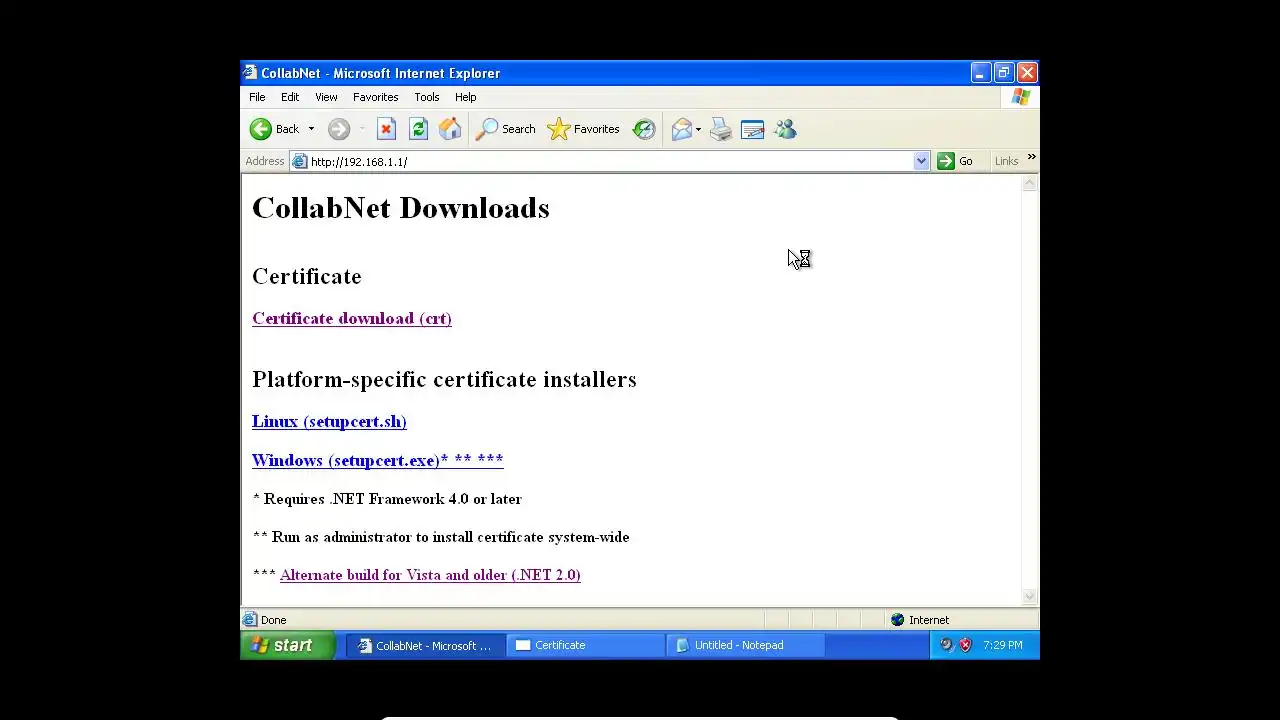This screenshot has height=720, width=1280.
Task: Open Linux (setupcert.sh) link
Action: click(329, 421)
